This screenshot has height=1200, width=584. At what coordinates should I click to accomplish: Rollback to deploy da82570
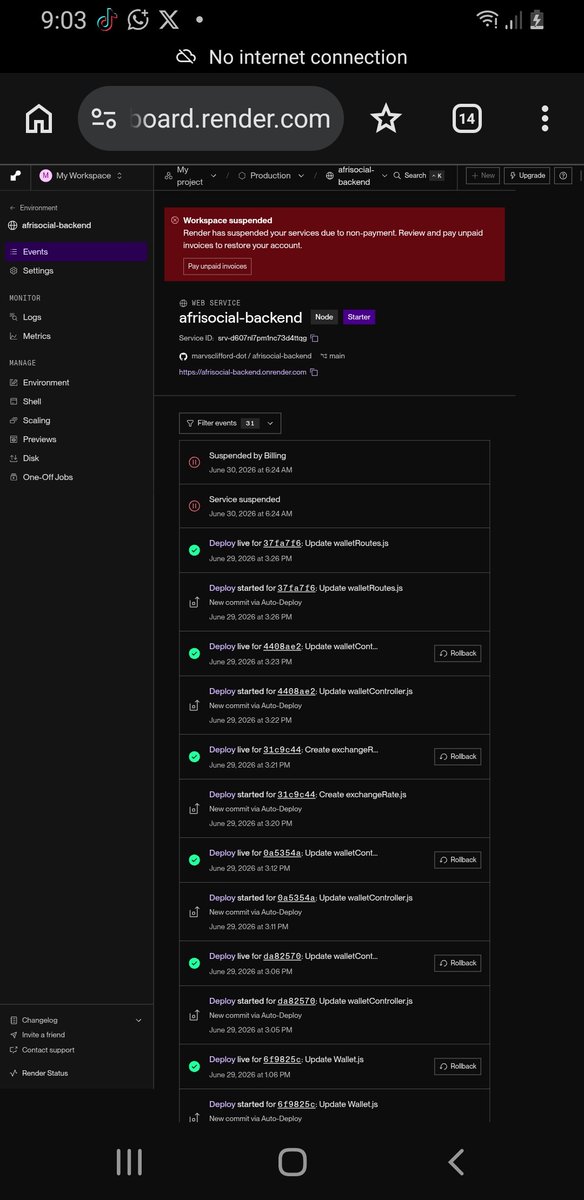pos(458,963)
